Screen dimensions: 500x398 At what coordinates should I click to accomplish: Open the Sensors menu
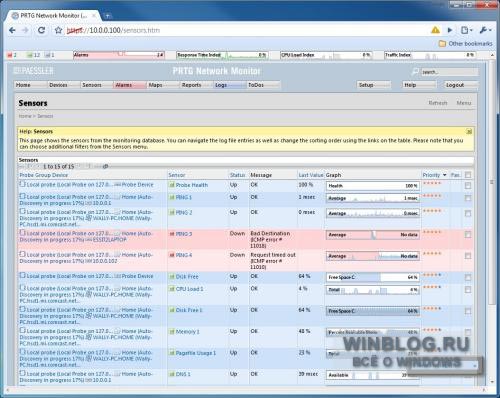tap(96, 85)
